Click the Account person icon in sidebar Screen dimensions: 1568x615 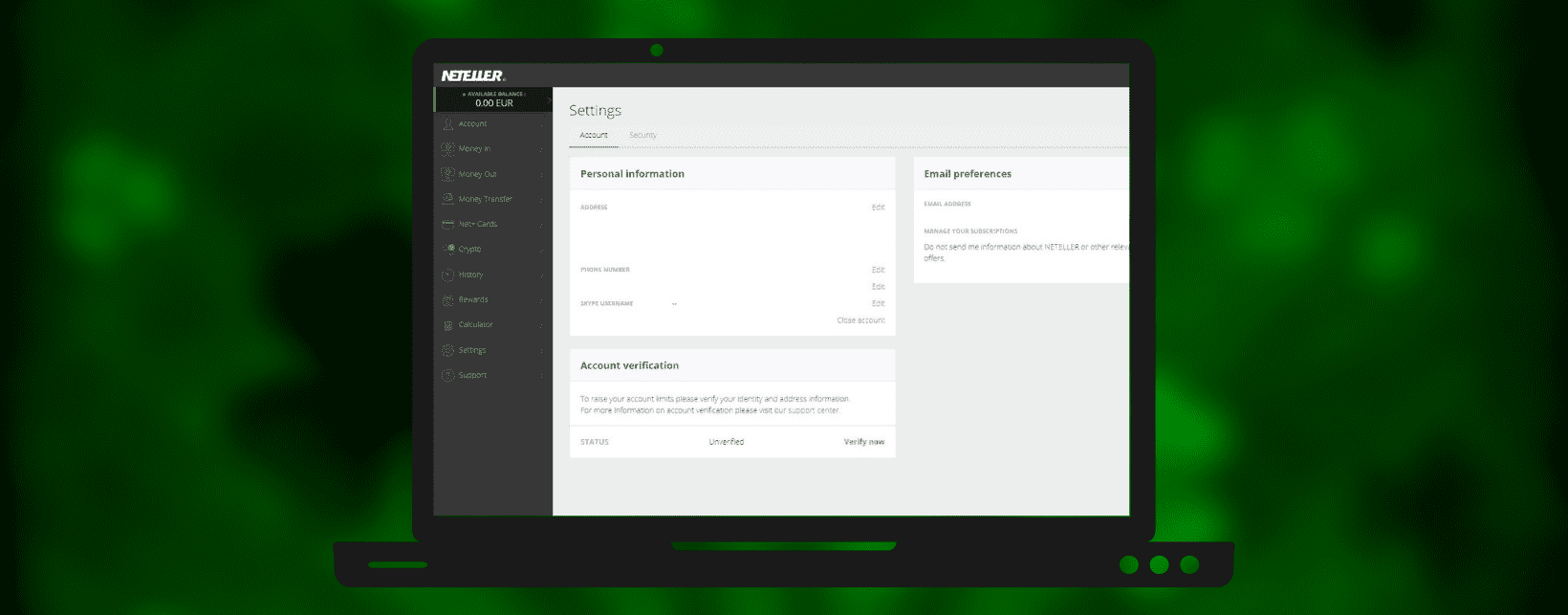447,123
